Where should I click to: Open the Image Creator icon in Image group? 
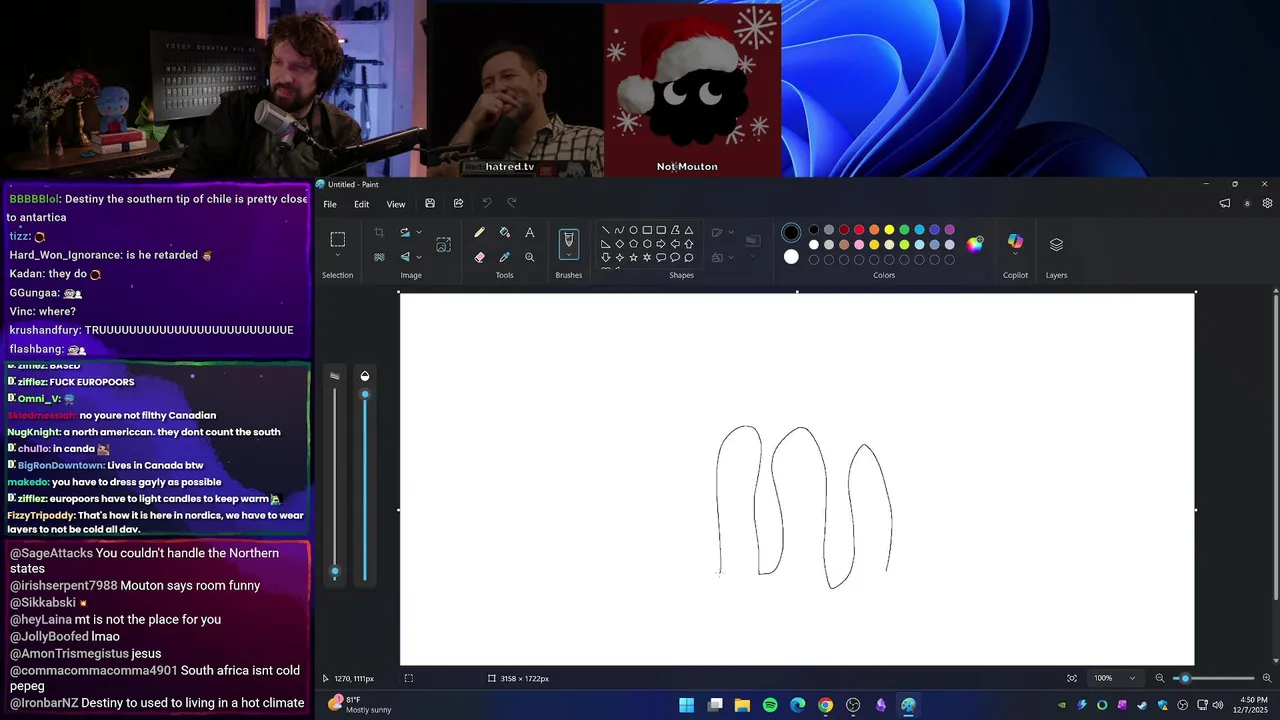coord(444,244)
